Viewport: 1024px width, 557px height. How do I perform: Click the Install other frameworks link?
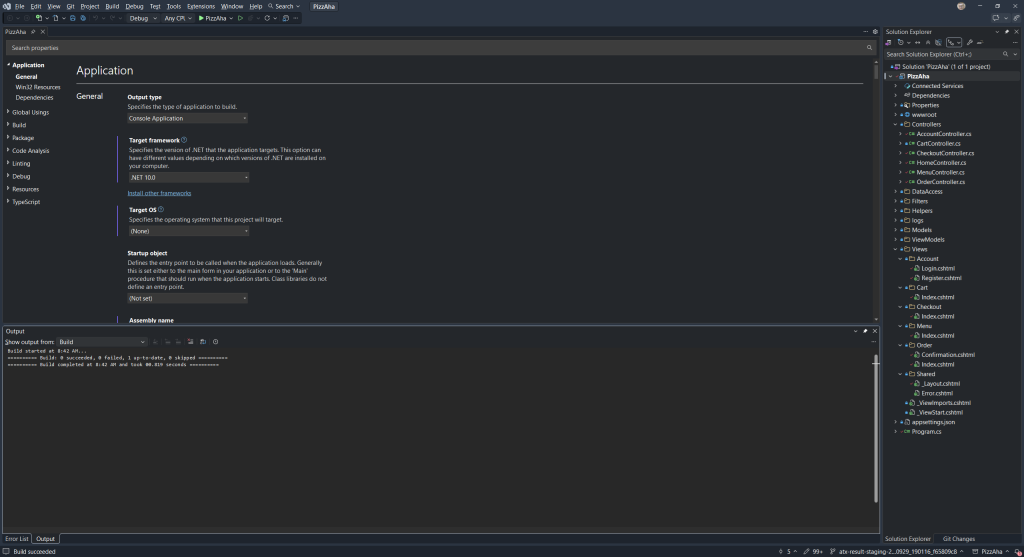159,193
